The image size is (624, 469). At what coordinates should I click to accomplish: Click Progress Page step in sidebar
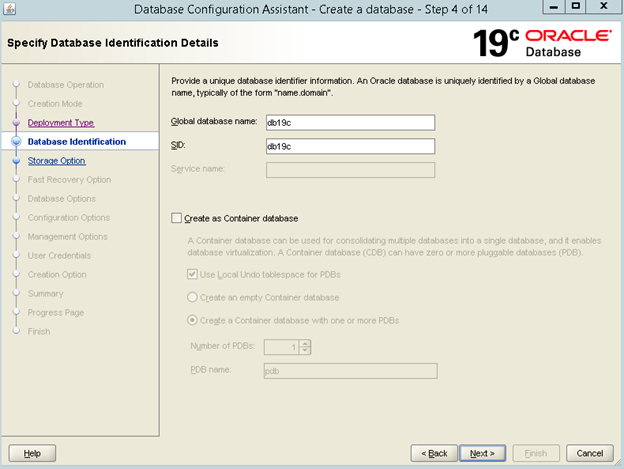pyautogui.click(x=56, y=313)
